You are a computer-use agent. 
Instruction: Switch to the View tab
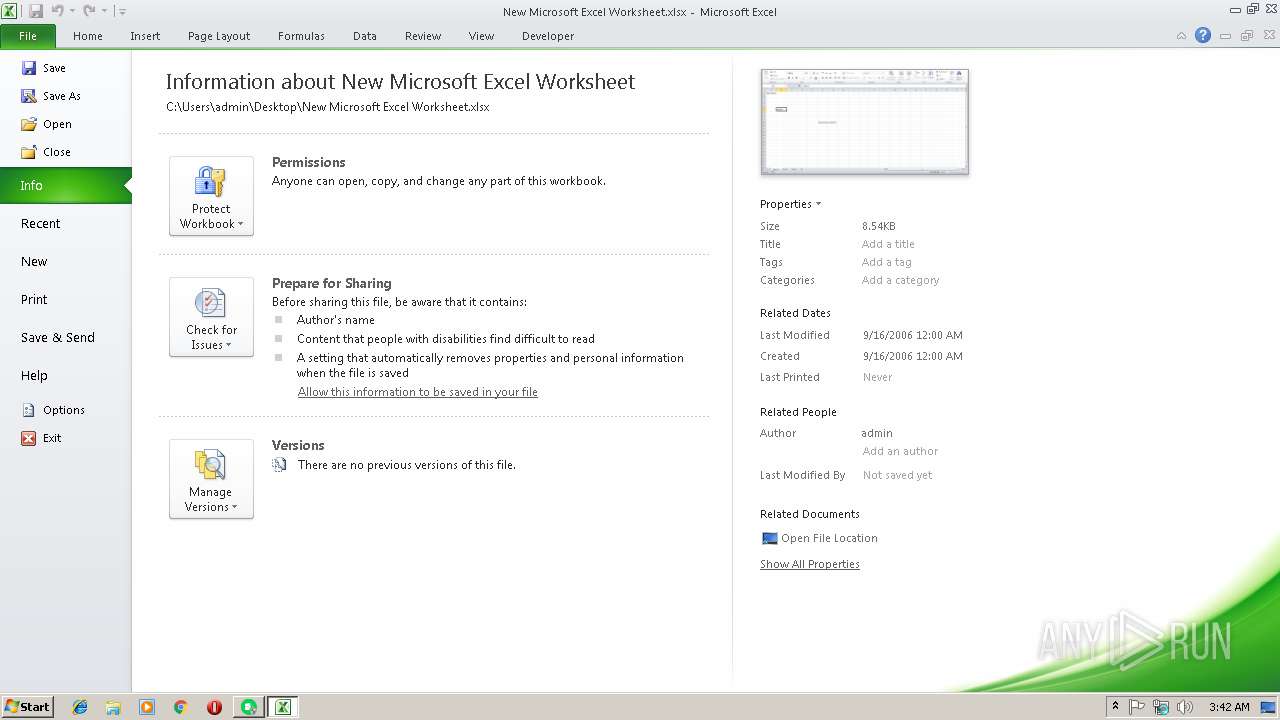click(481, 36)
